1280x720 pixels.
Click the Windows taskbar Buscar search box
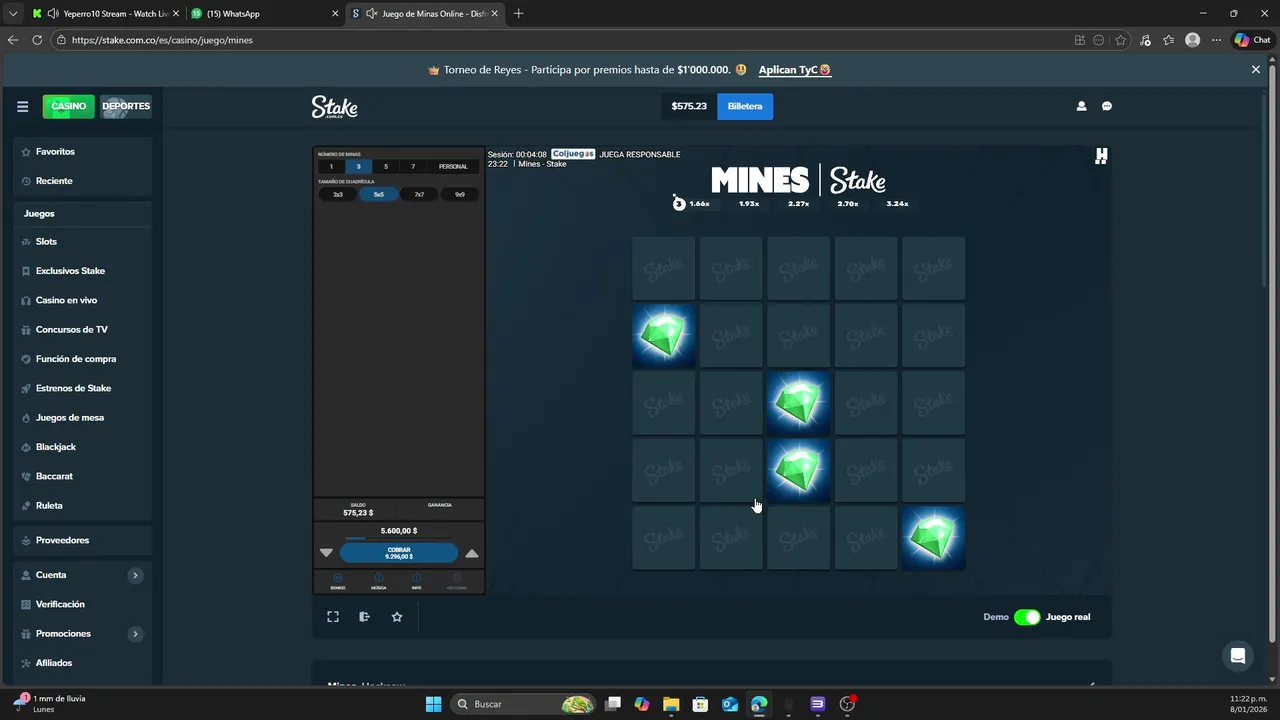[524, 704]
